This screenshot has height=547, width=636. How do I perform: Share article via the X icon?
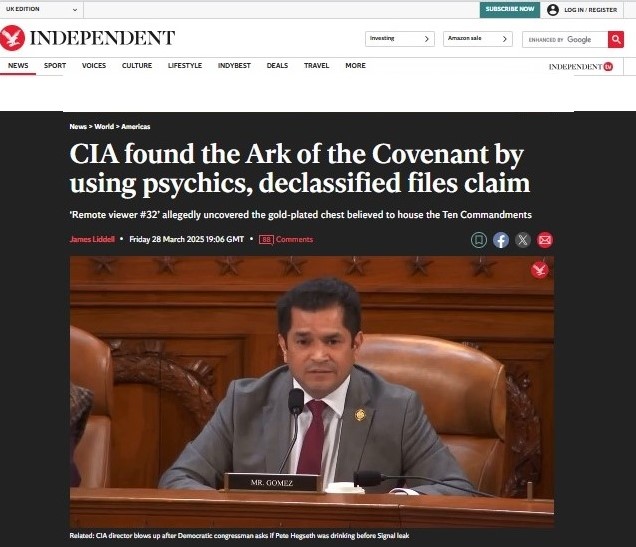tap(523, 240)
